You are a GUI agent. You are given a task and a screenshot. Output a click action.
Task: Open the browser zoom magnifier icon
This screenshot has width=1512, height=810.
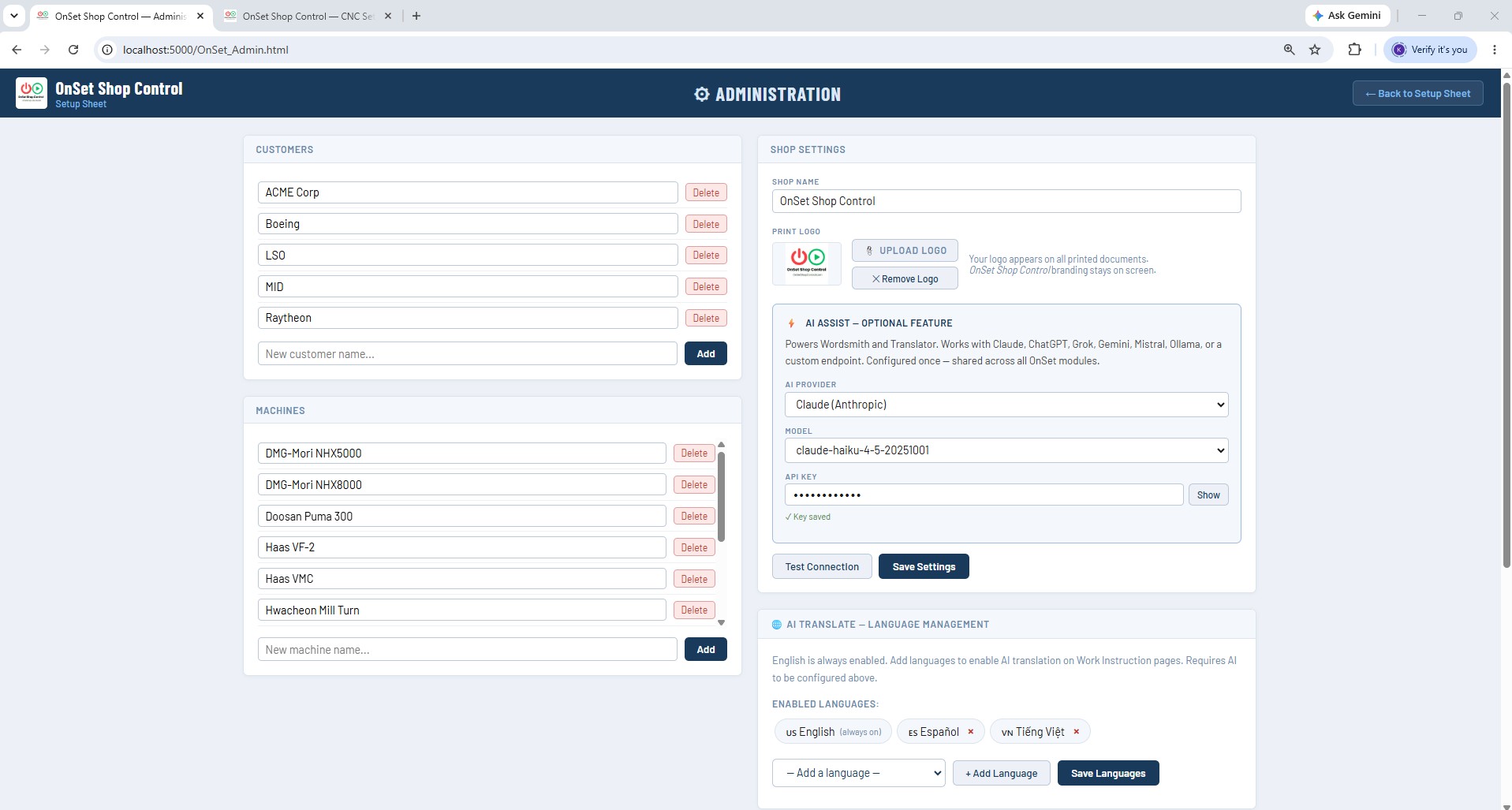coord(1290,50)
